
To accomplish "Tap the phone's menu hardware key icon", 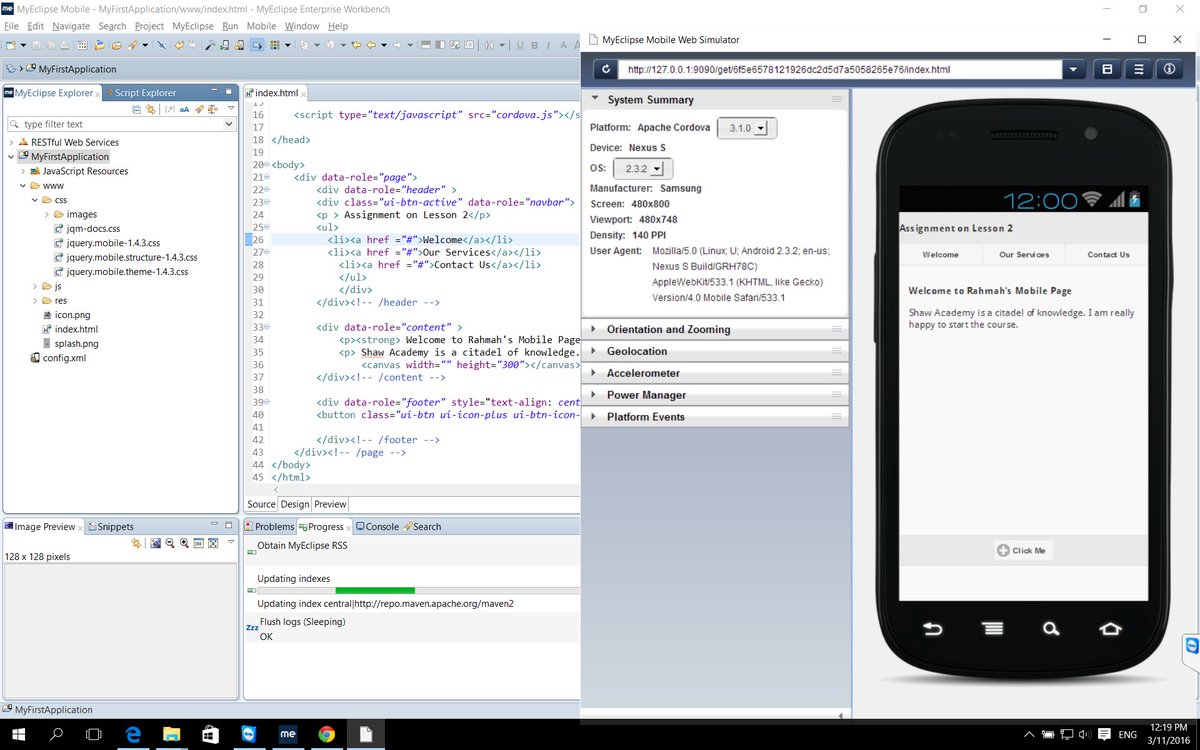I will pyautogui.click(x=992, y=629).
